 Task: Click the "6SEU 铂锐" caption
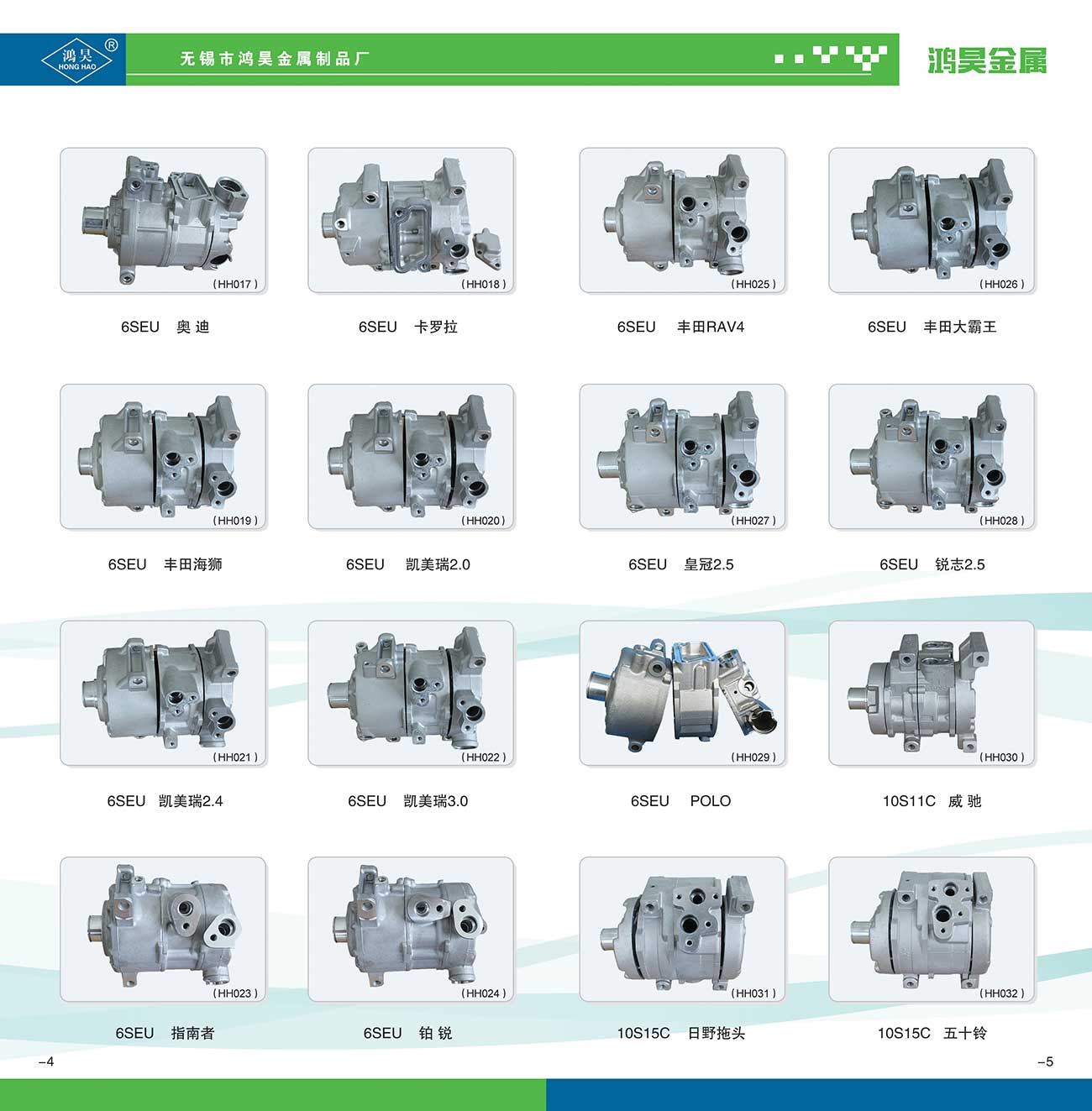[x=408, y=1033]
